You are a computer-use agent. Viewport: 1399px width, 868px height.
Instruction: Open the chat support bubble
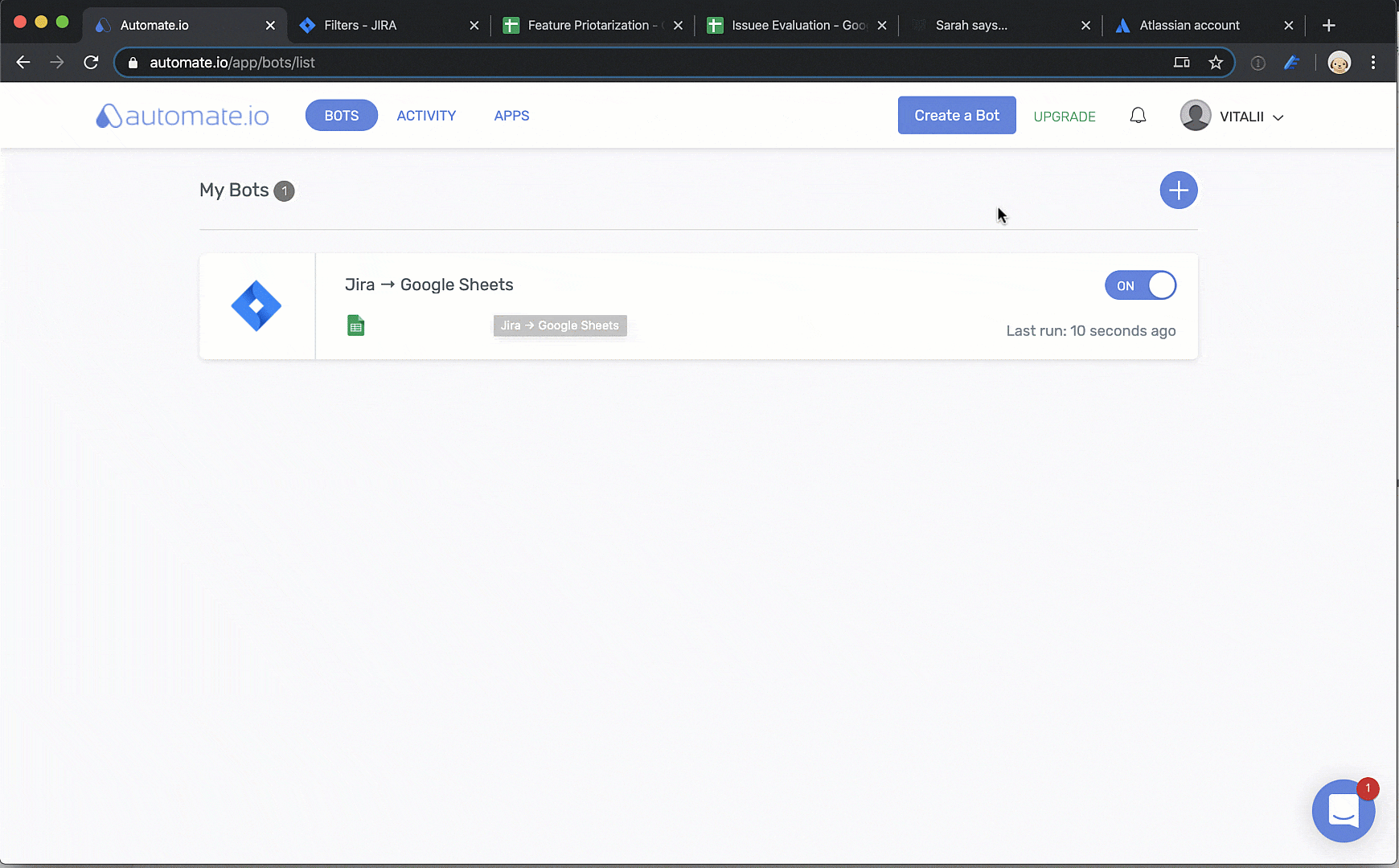click(x=1344, y=811)
